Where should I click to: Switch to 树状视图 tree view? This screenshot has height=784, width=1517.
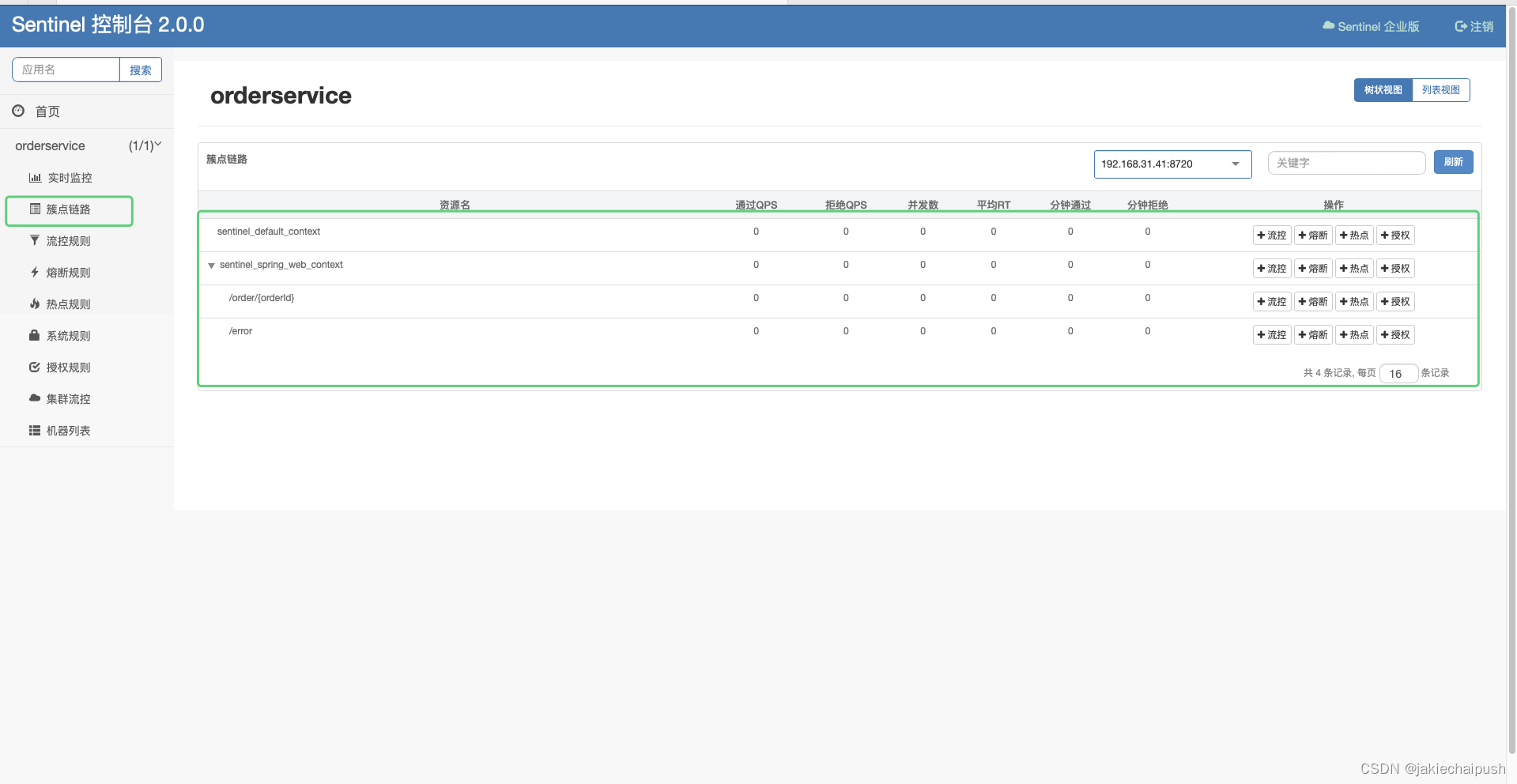click(x=1383, y=90)
